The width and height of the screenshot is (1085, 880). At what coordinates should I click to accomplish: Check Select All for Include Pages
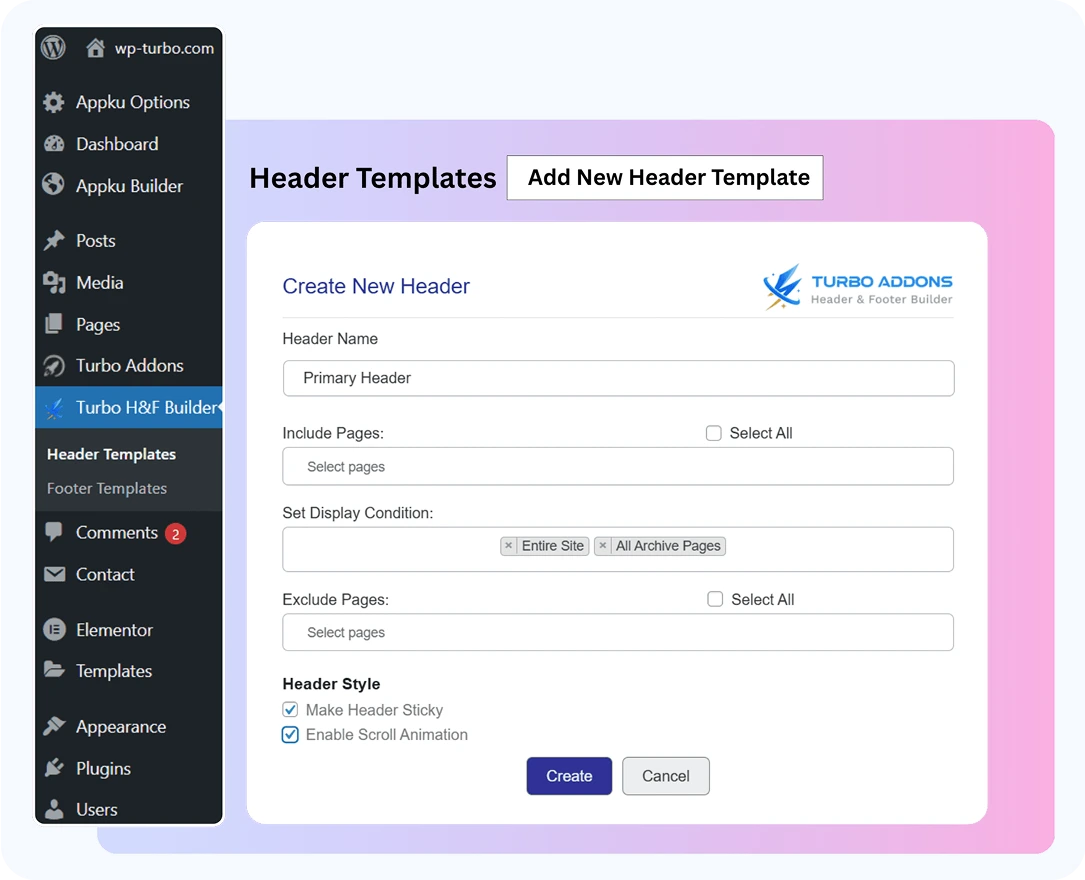(714, 433)
